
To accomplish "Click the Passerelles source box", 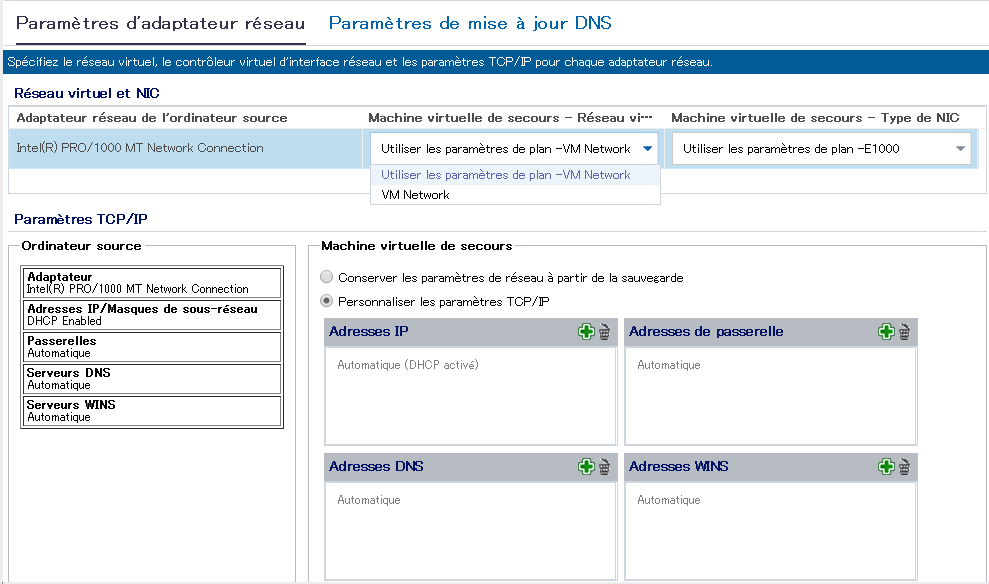I will (x=151, y=347).
